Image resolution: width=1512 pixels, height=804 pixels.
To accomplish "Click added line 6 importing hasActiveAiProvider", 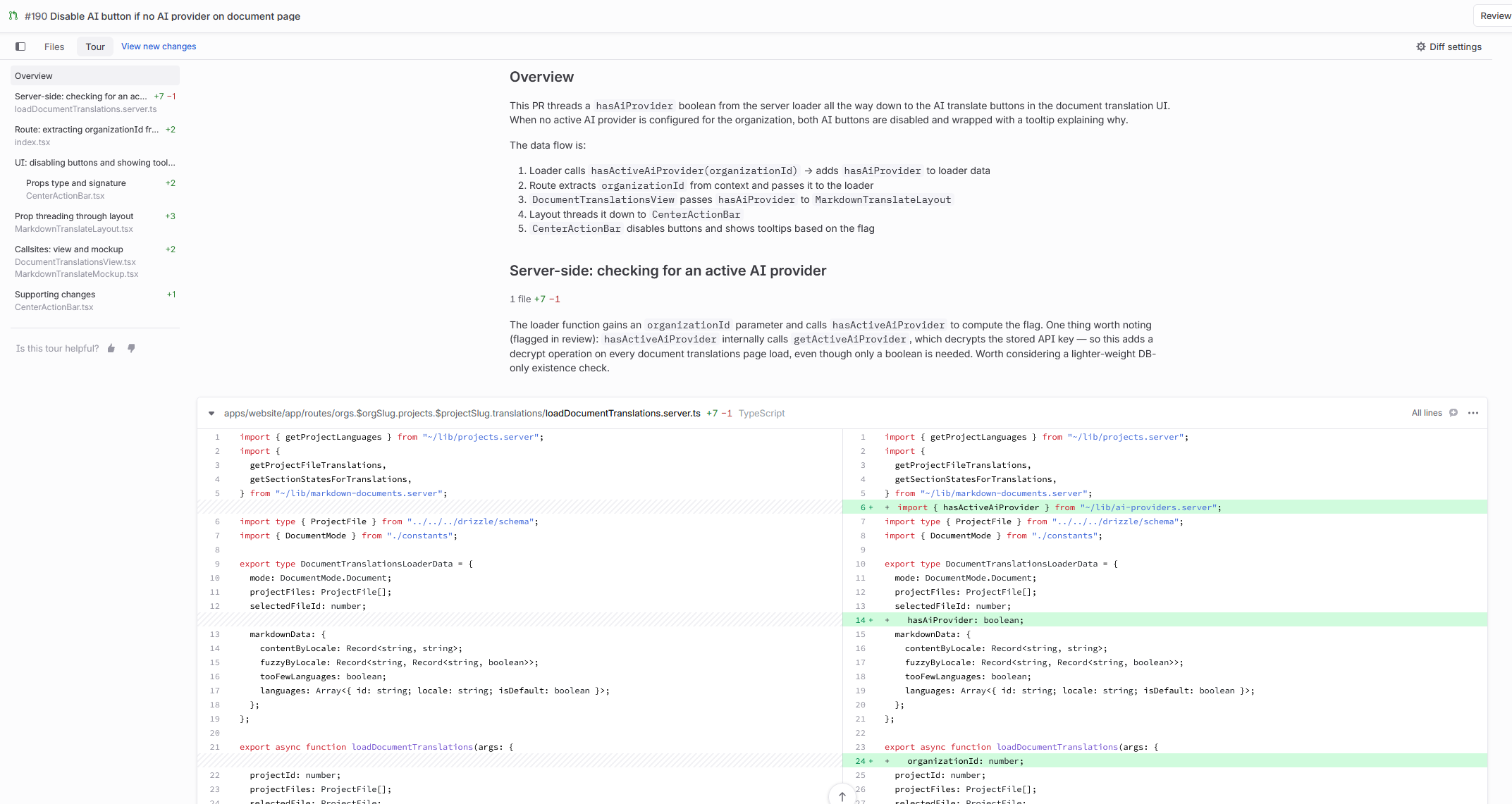I will [1164, 507].
